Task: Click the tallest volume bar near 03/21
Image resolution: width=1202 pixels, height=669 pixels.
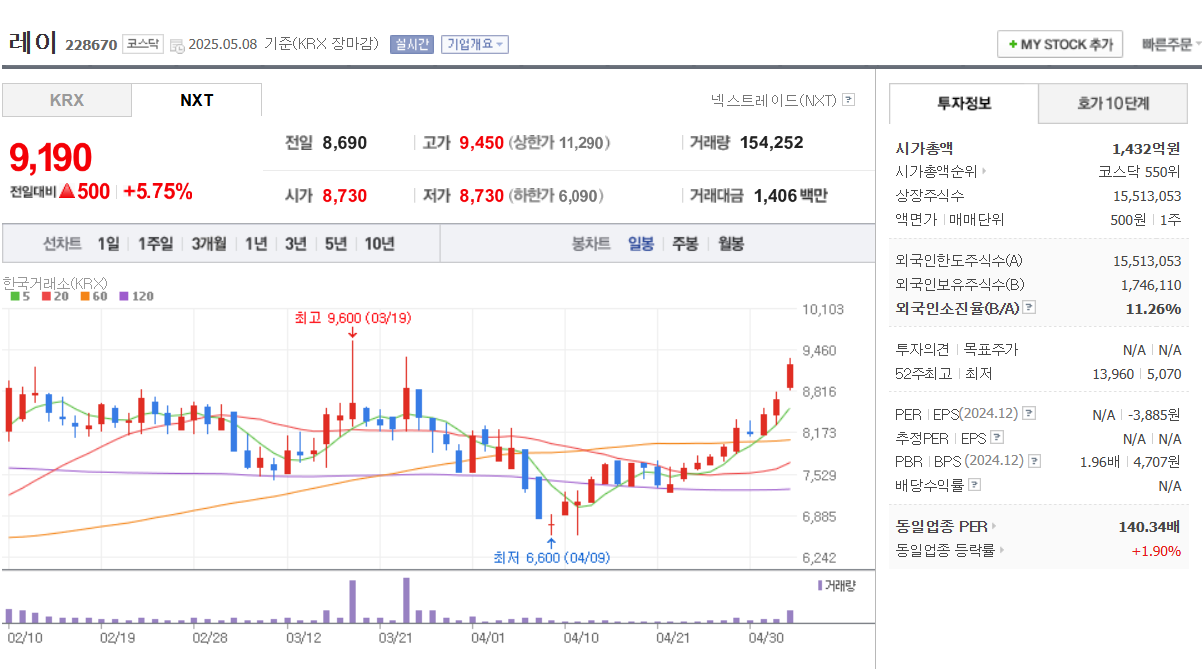Action: tap(406, 599)
